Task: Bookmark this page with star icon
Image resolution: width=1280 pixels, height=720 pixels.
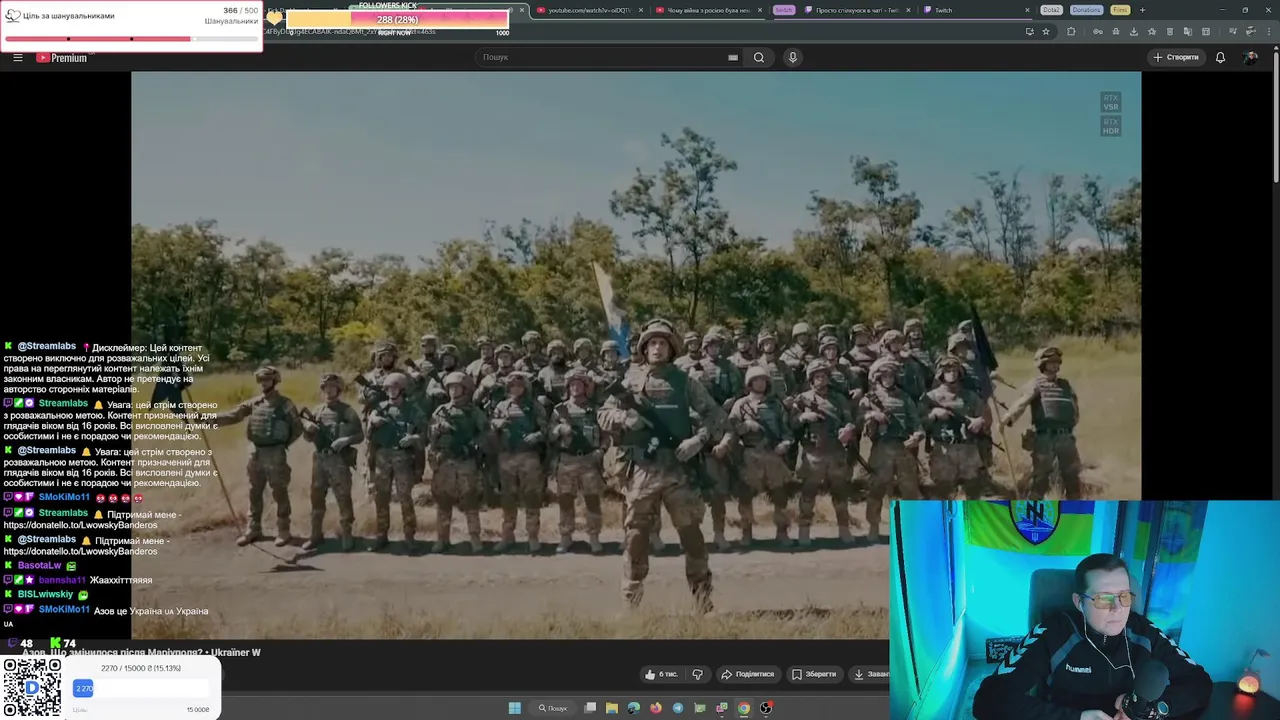Action: [x=1046, y=31]
